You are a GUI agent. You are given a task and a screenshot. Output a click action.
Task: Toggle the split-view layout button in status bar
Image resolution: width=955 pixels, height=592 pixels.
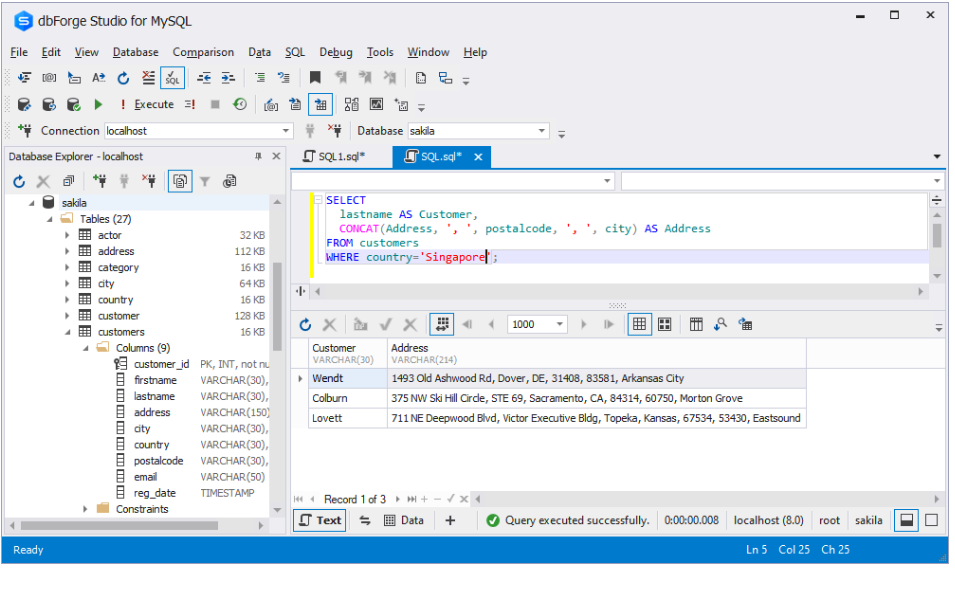(904, 520)
